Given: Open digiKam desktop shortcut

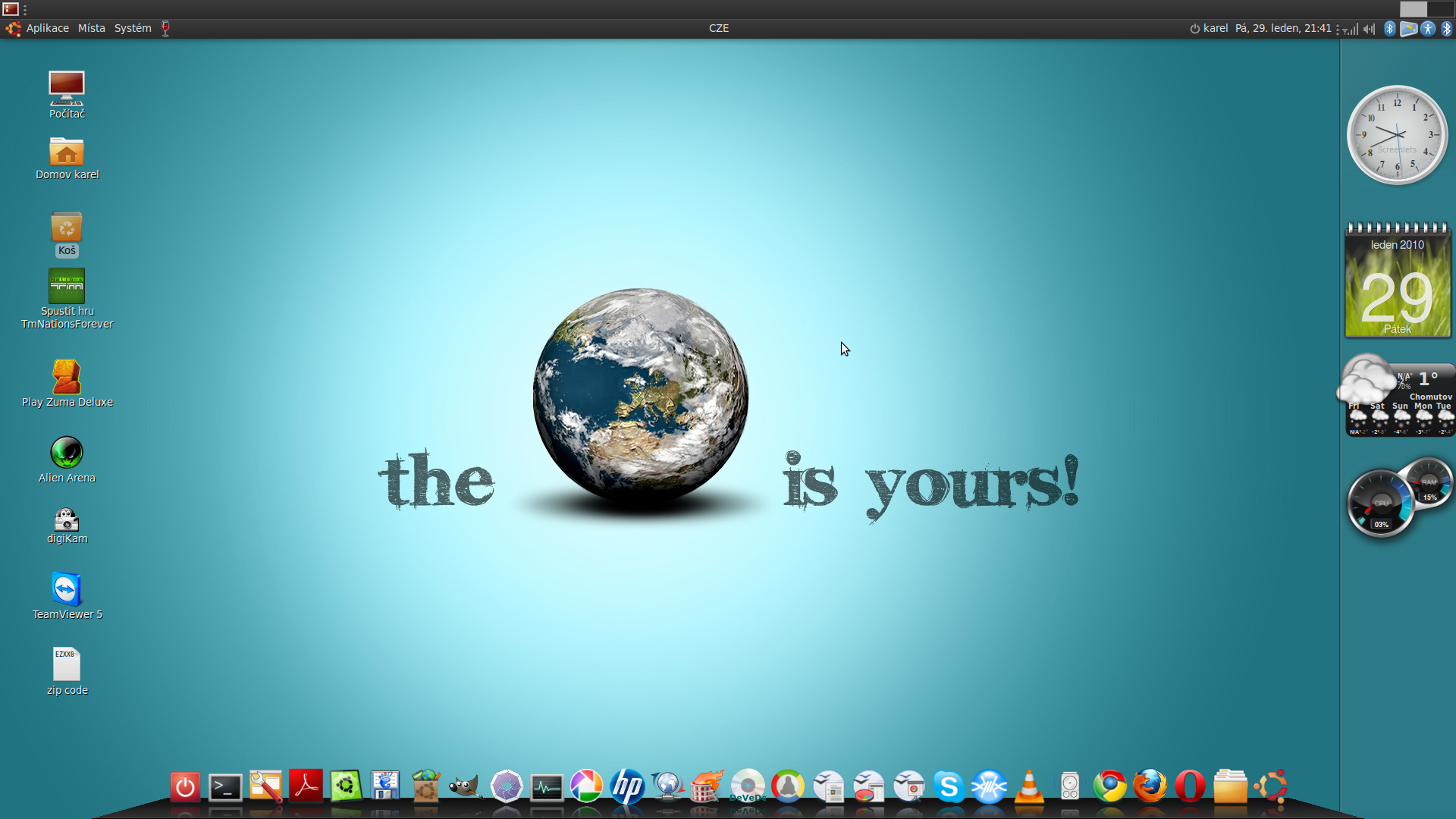Looking at the screenshot, I should 67,526.
